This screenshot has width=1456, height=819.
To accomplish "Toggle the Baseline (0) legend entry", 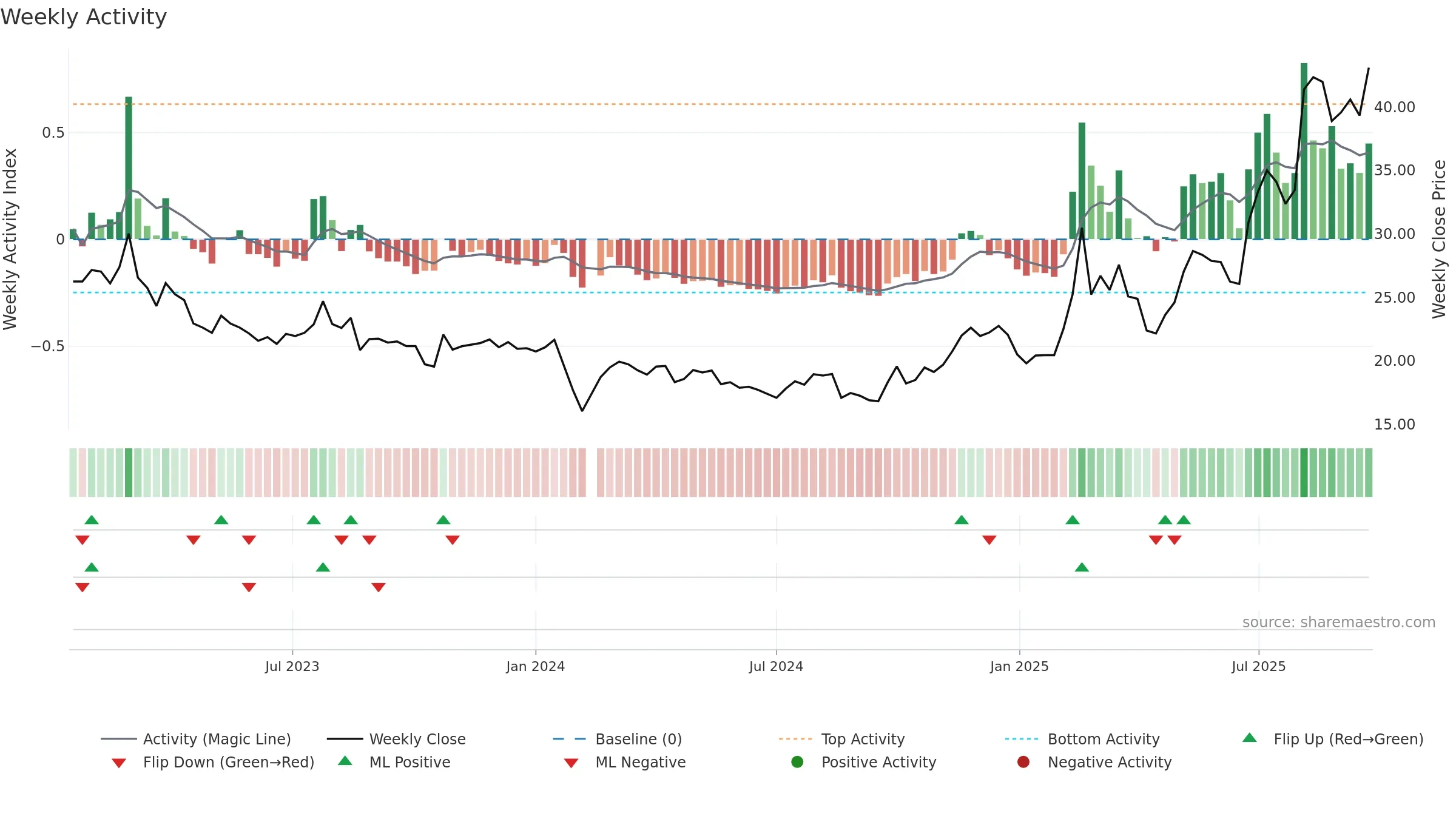I will coord(618,739).
